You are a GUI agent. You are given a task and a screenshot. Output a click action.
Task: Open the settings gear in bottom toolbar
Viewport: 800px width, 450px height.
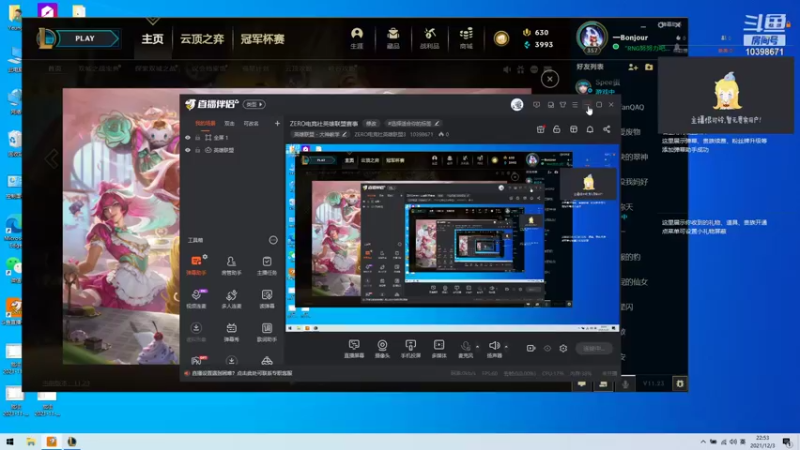click(563, 348)
